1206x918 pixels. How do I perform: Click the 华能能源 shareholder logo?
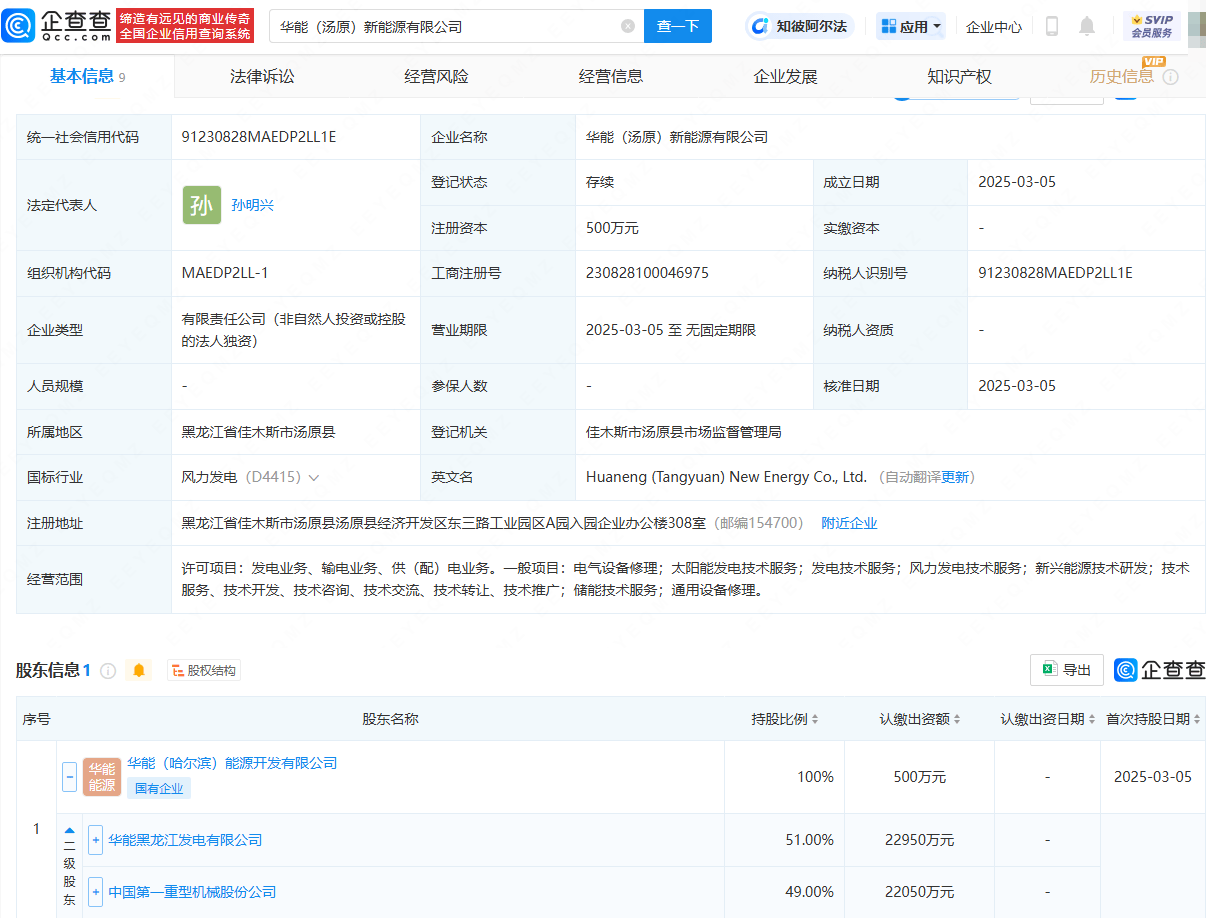(102, 777)
